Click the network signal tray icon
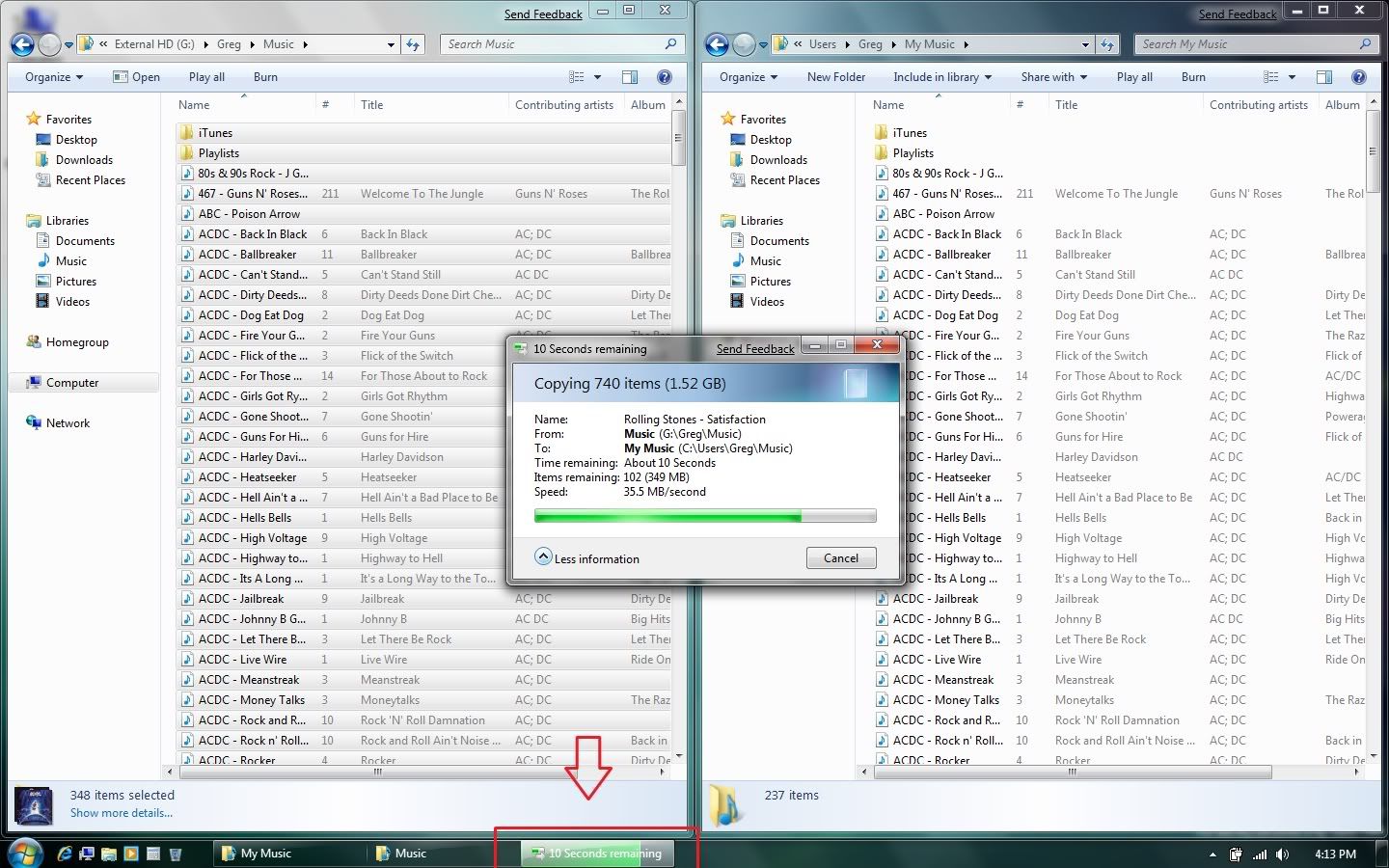 point(1260,854)
